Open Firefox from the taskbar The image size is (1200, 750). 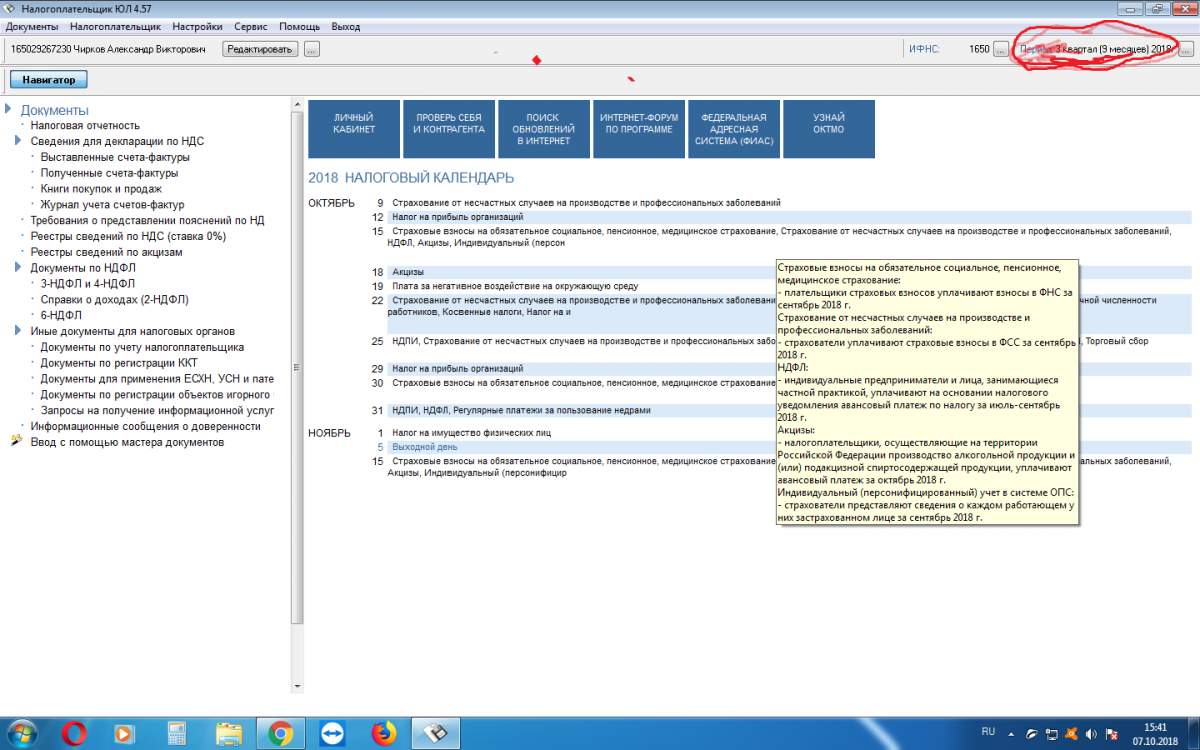coord(383,734)
